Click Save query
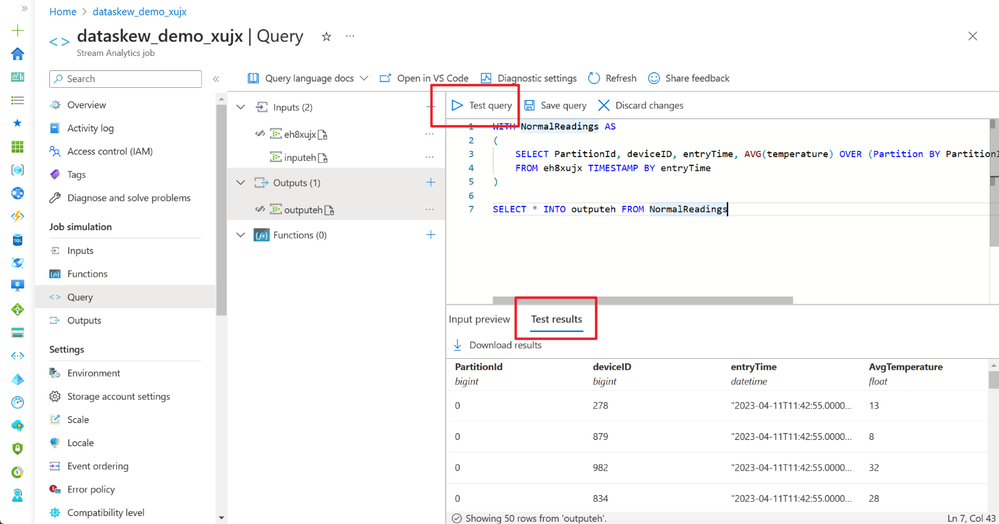This screenshot has width=999, height=524. click(x=555, y=105)
